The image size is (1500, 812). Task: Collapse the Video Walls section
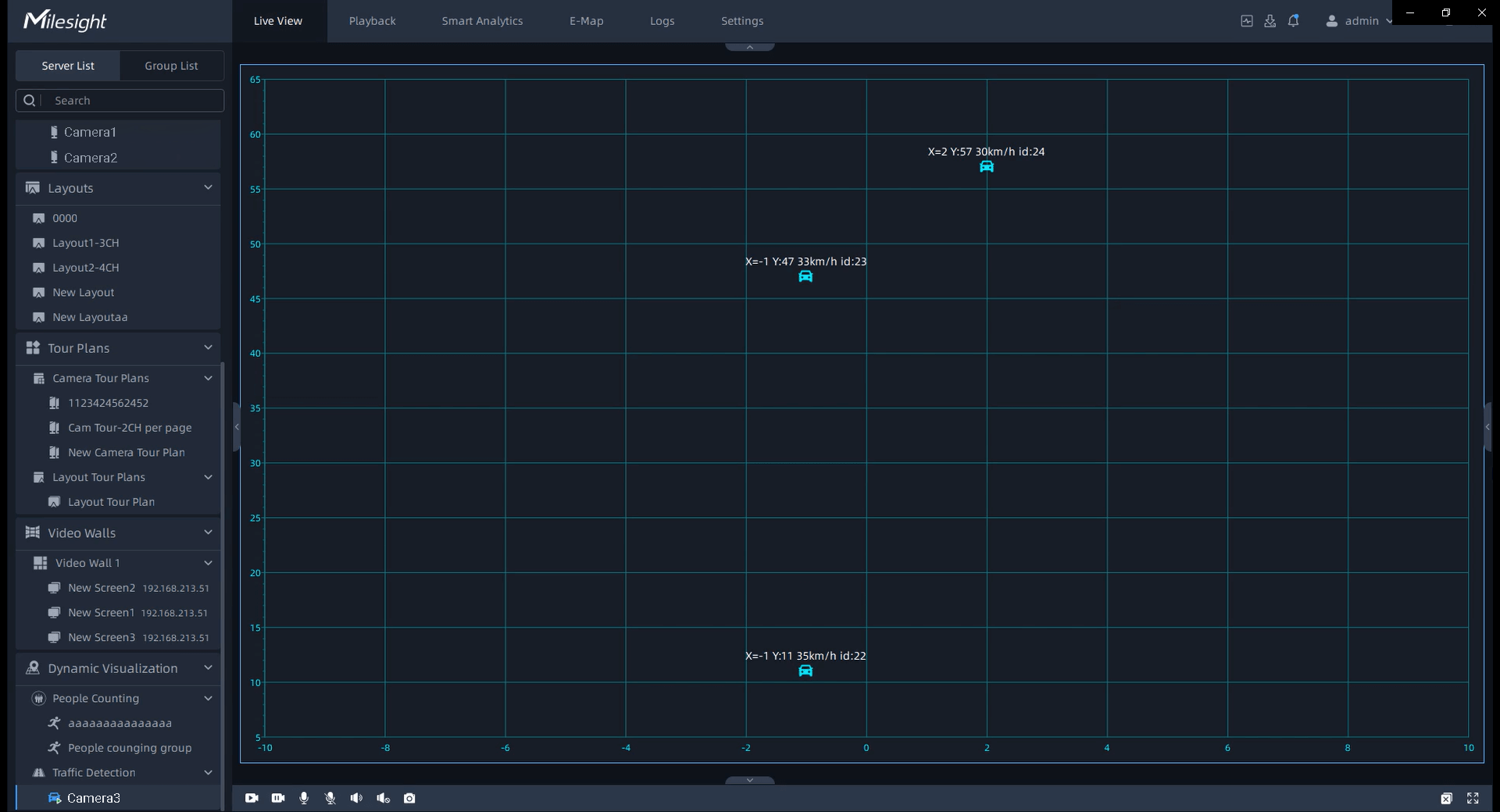click(208, 532)
